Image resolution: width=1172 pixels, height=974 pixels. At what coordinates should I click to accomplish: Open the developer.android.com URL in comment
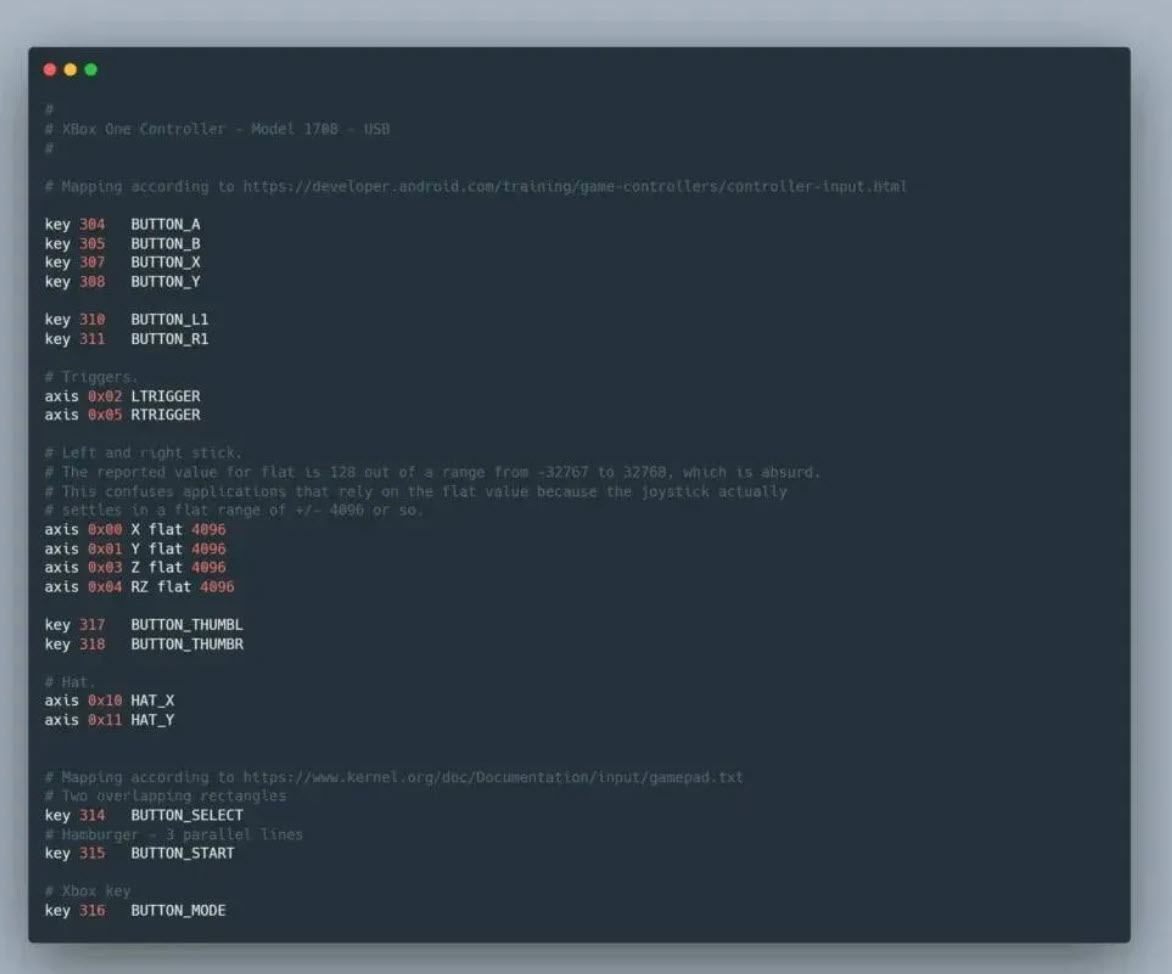coord(574,187)
